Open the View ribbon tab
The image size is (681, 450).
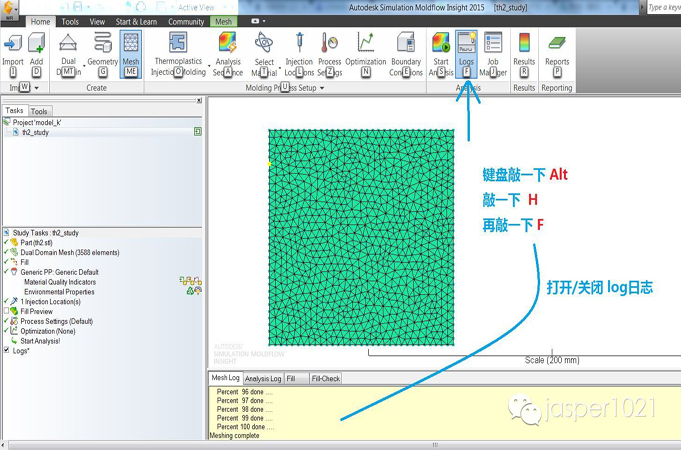pyautogui.click(x=97, y=22)
